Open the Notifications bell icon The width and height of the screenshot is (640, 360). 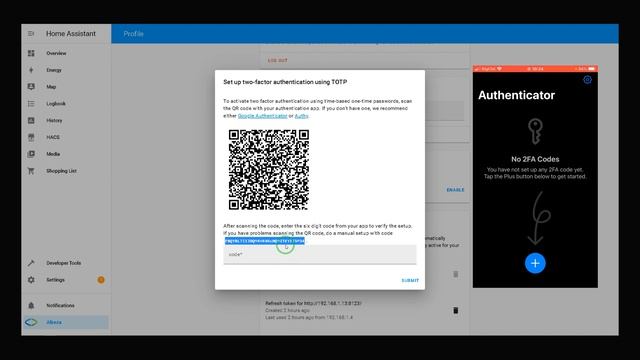tap(31, 305)
